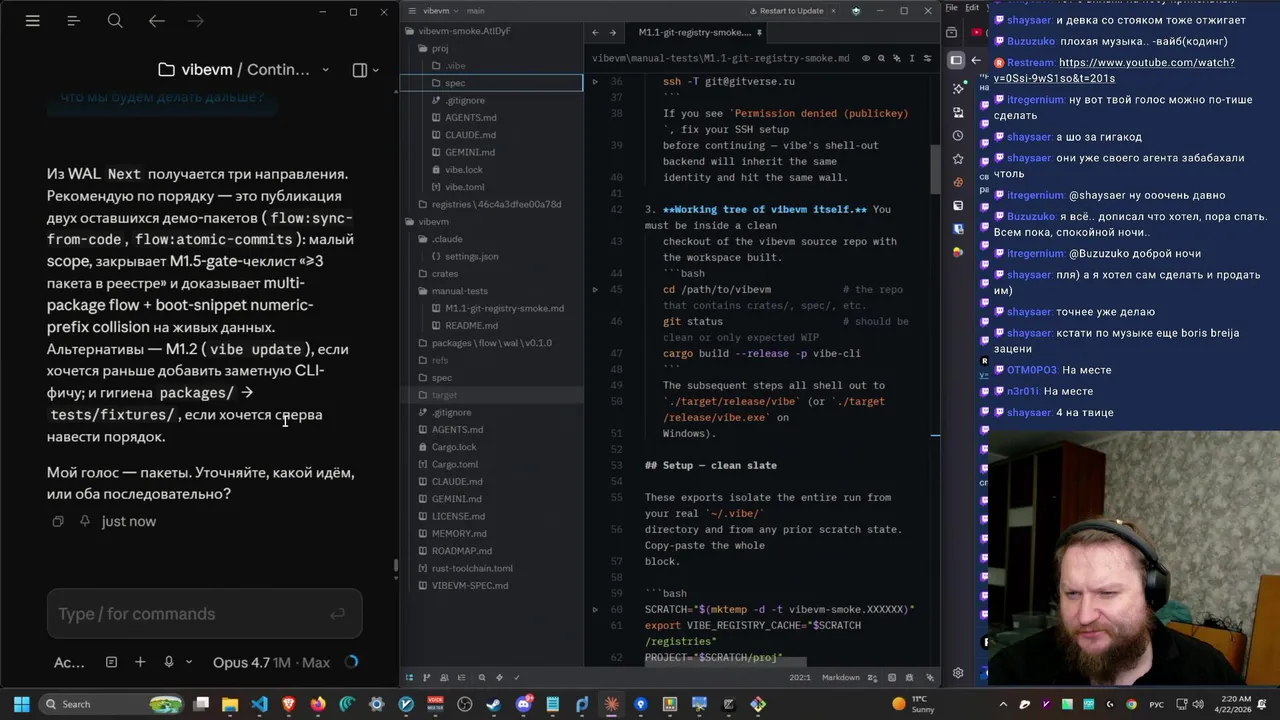
Task: Click the 'main' branch label in editor
Action: tap(475, 11)
